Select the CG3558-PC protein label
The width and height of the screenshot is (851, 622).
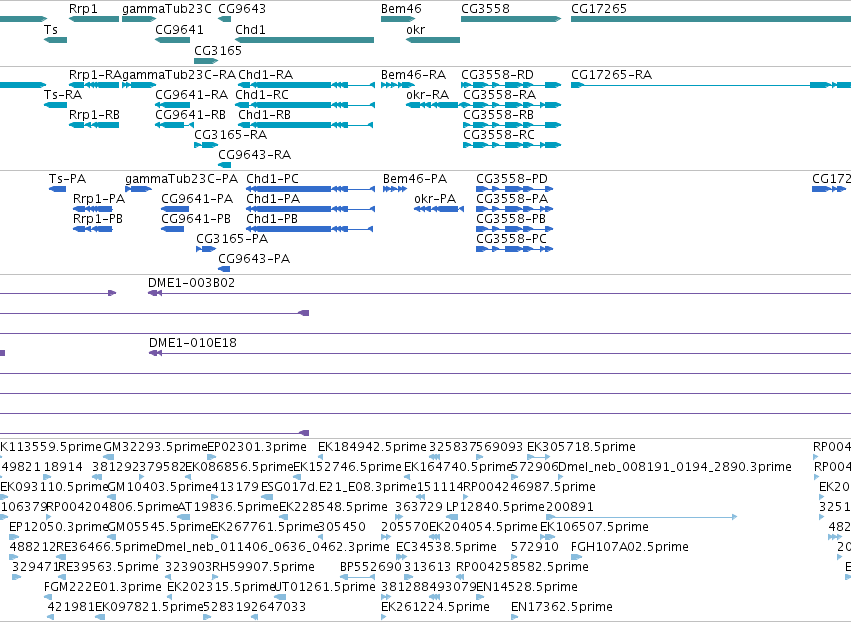point(511,238)
